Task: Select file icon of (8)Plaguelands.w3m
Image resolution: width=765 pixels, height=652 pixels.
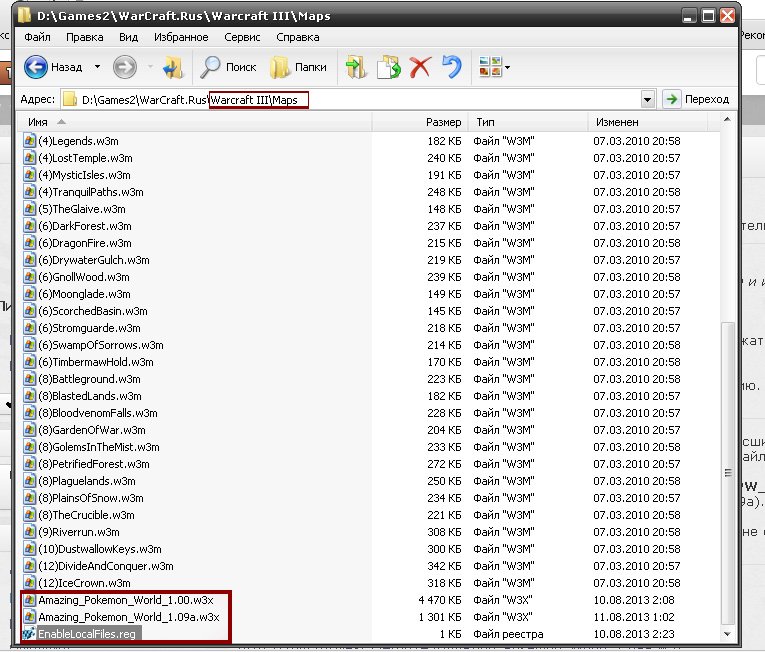Action: pyautogui.click(x=29, y=481)
